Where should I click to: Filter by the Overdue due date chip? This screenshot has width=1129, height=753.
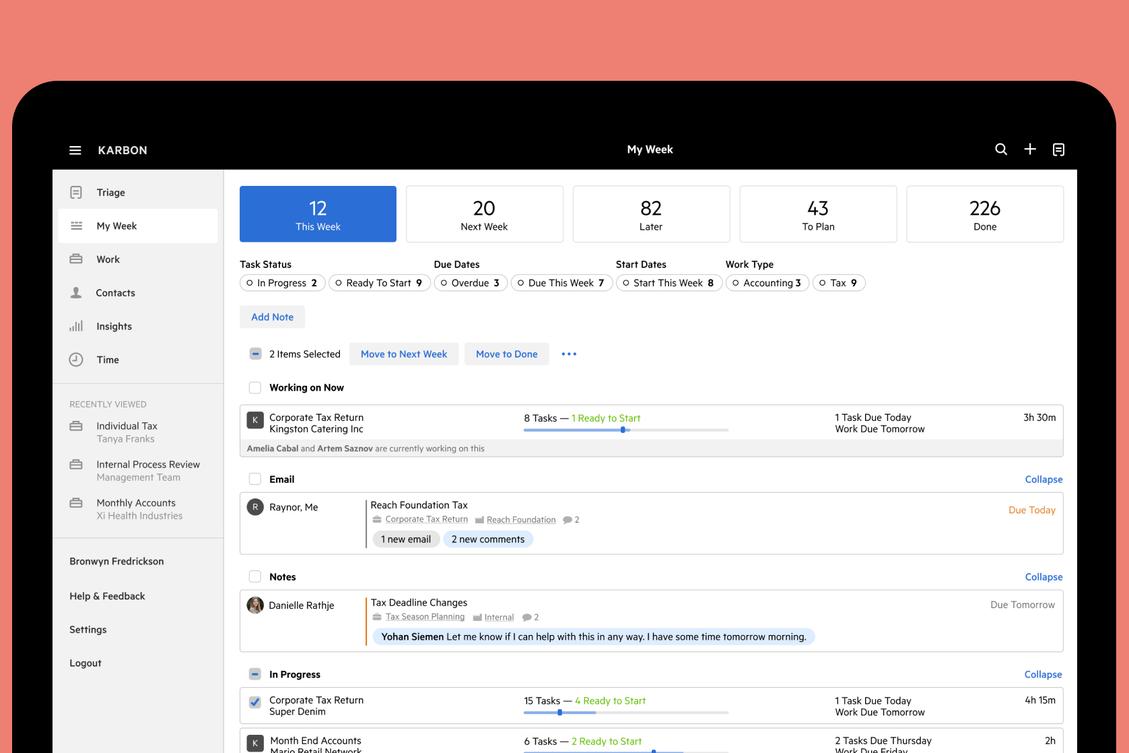pos(470,283)
